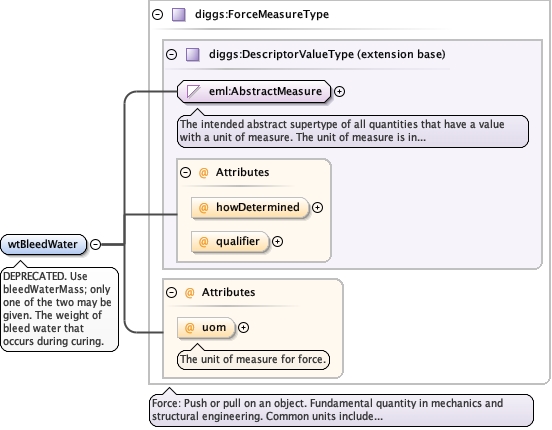Click the purple square icon beside diggs:ForceMeasureType
552x430 pixels.
point(179,15)
